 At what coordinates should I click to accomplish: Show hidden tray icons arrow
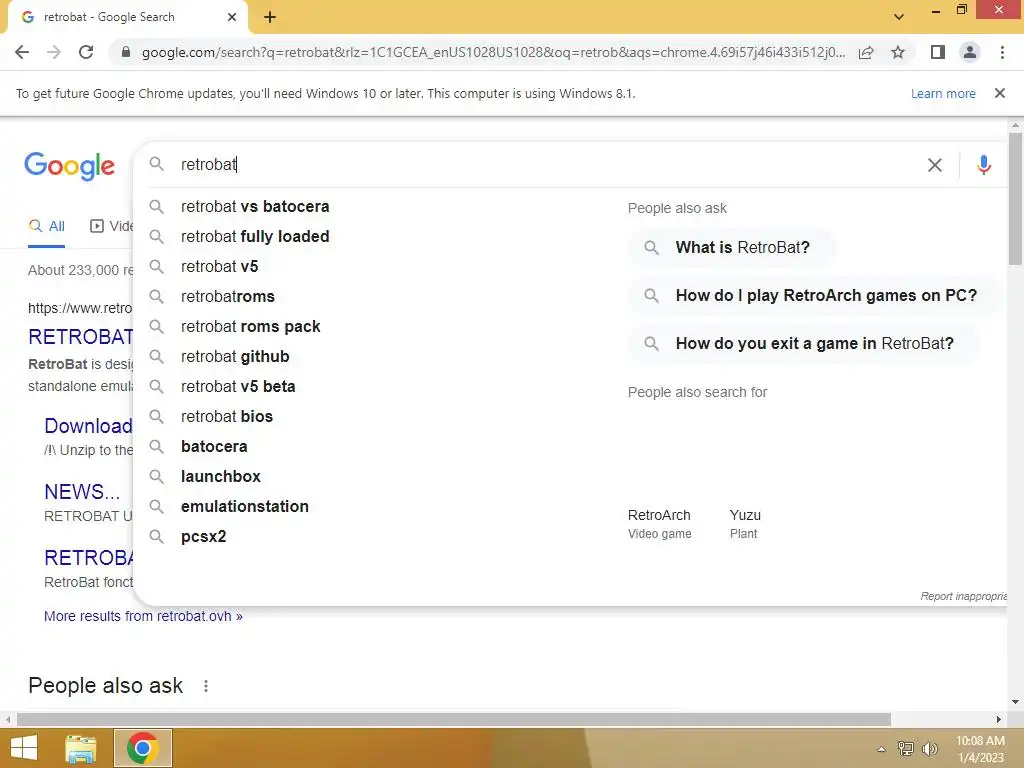882,749
